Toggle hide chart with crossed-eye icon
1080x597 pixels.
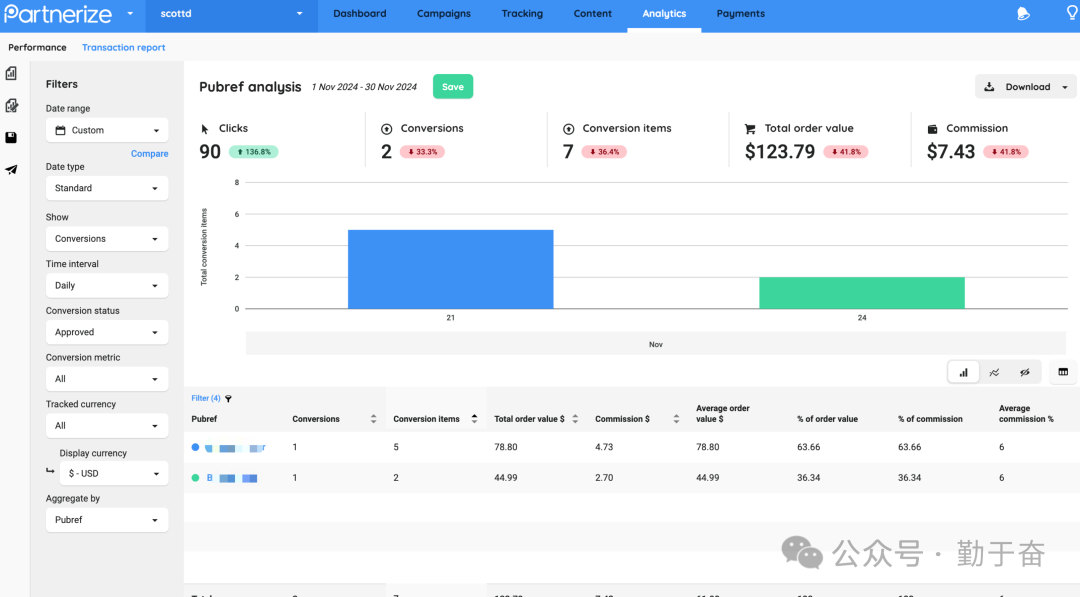[1025, 372]
